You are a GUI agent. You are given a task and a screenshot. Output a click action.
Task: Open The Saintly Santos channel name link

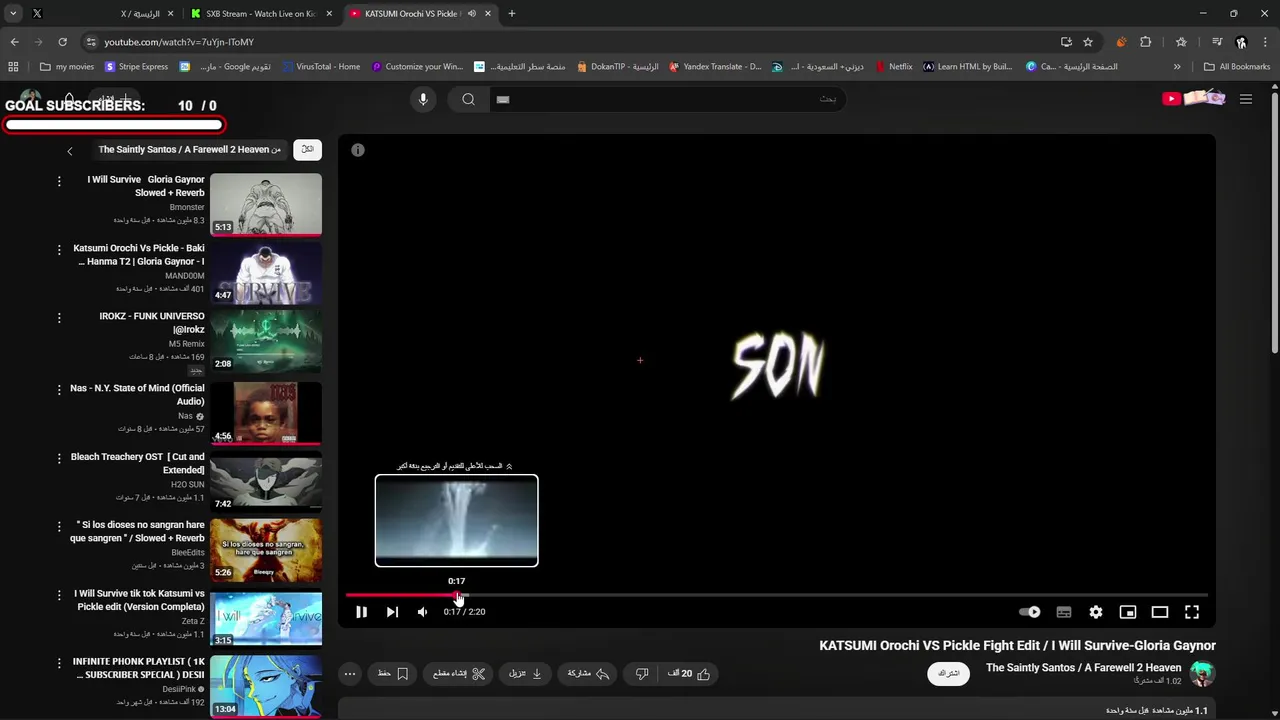(x=1083, y=668)
